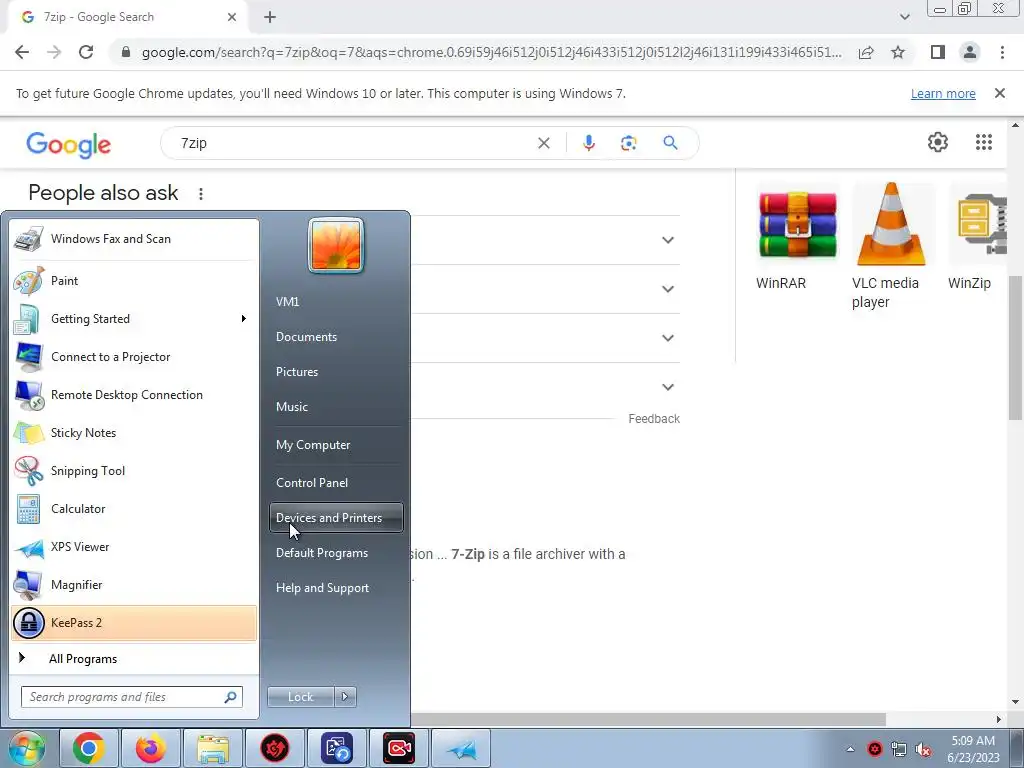The width and height of the screenshot is (1024, 768).
Task: Launch the Snipping Tool
Action: pyautogui.click(x=134, y=471)
